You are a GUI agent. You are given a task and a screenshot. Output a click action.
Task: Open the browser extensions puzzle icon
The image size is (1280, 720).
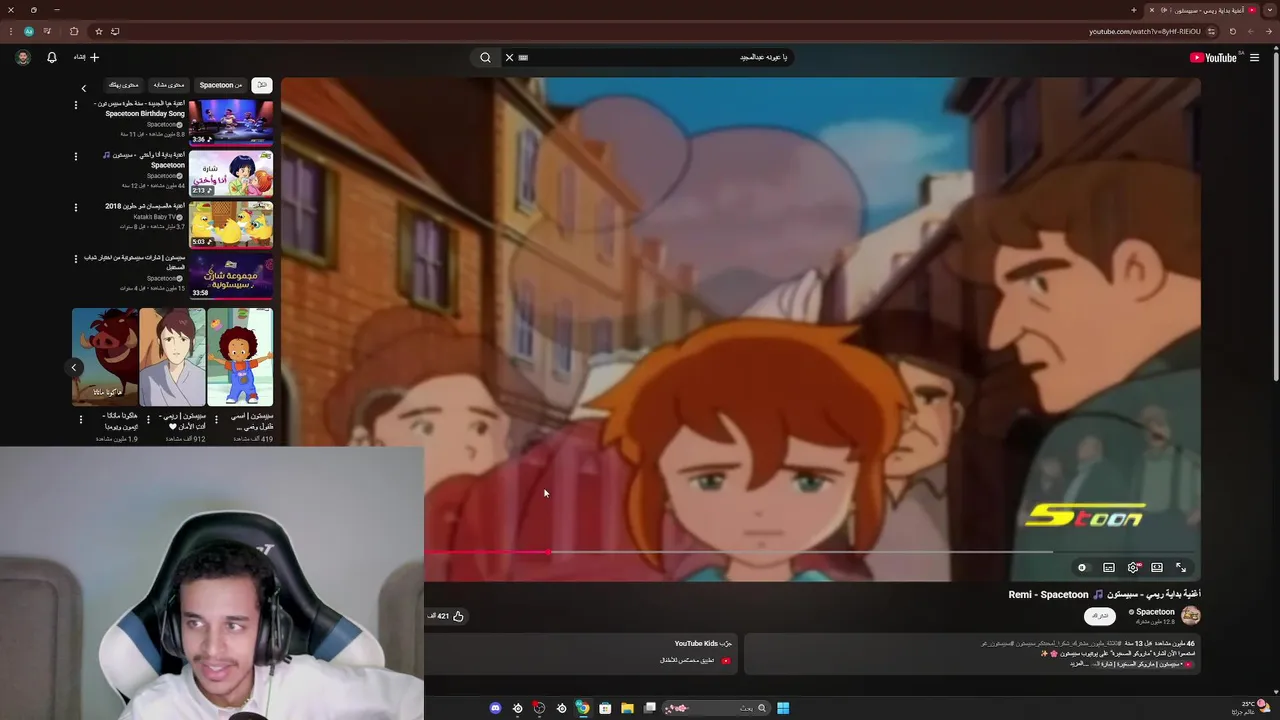[74, 31]
